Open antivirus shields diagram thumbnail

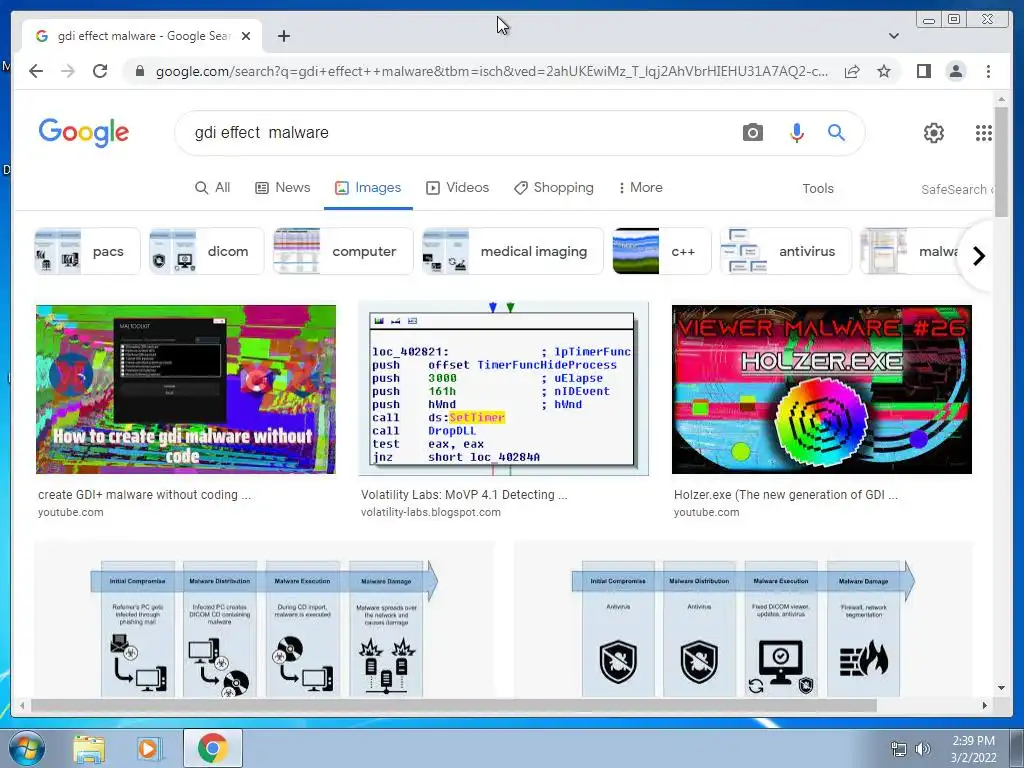tap(743, 619)
